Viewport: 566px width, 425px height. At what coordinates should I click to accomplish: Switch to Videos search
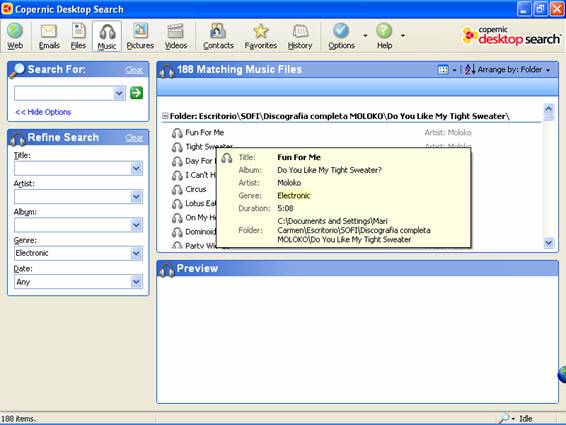tap(176, 36)
